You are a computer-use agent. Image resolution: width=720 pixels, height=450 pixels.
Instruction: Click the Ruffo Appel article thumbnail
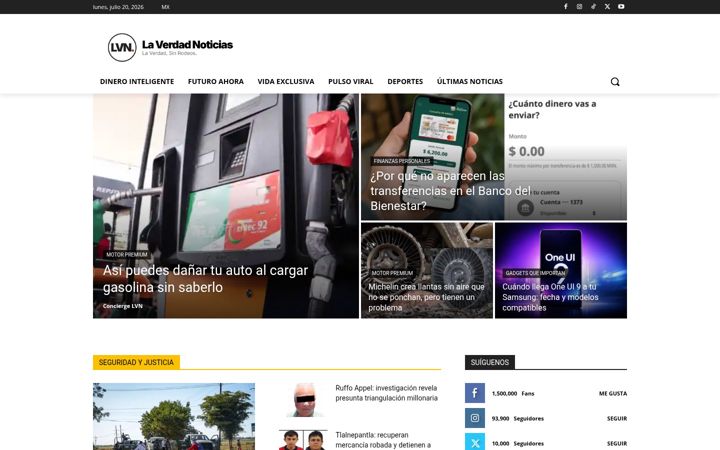point(304,400)
